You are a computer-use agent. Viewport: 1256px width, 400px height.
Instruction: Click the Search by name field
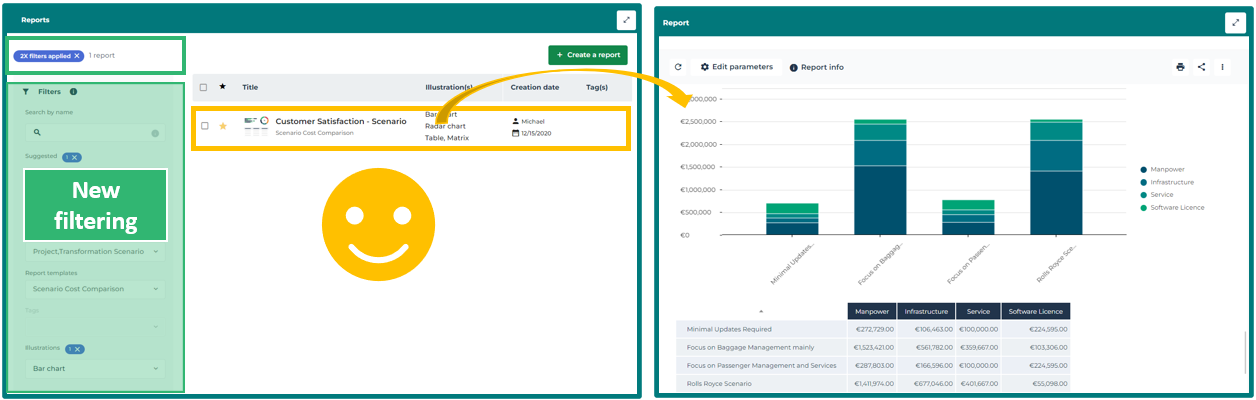point(92,132)
